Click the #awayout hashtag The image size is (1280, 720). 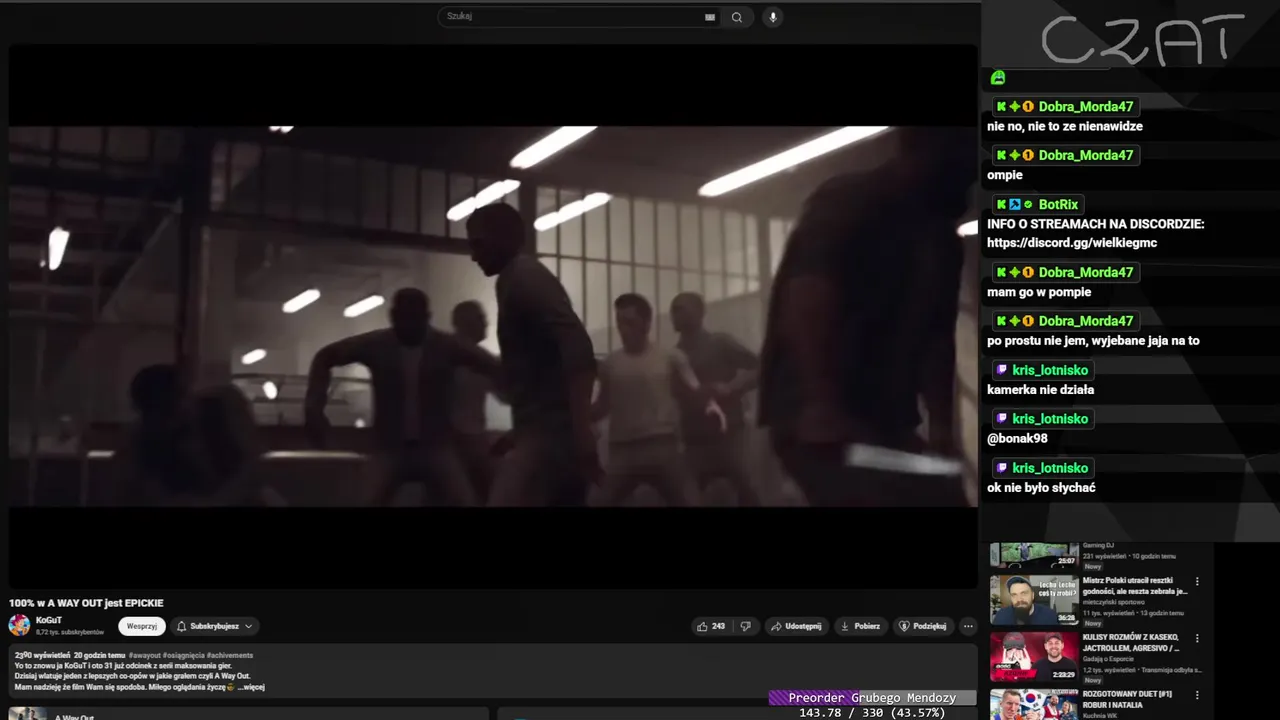[142, 655]
